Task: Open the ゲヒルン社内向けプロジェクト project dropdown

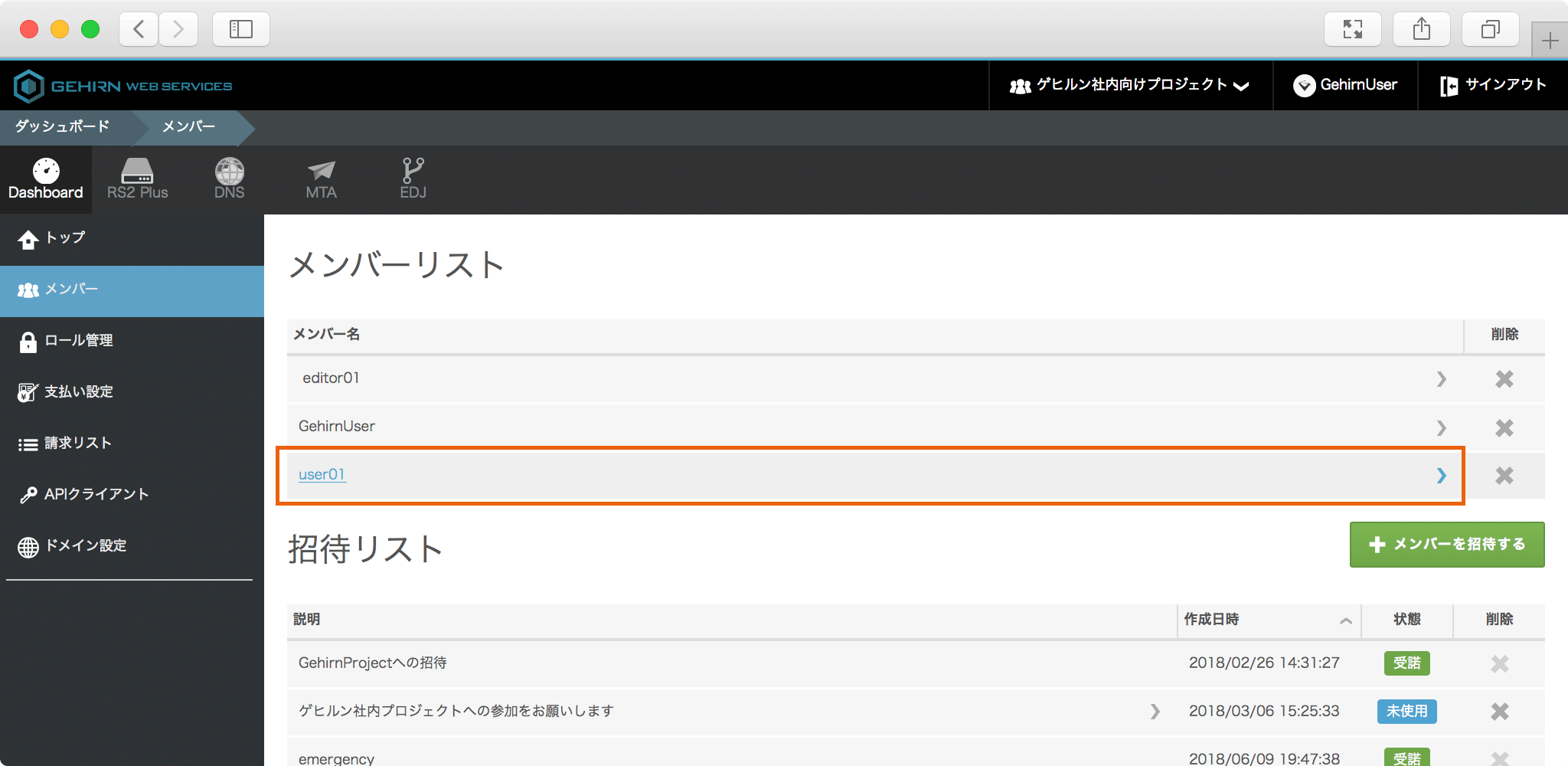Action: point(1130,85)
